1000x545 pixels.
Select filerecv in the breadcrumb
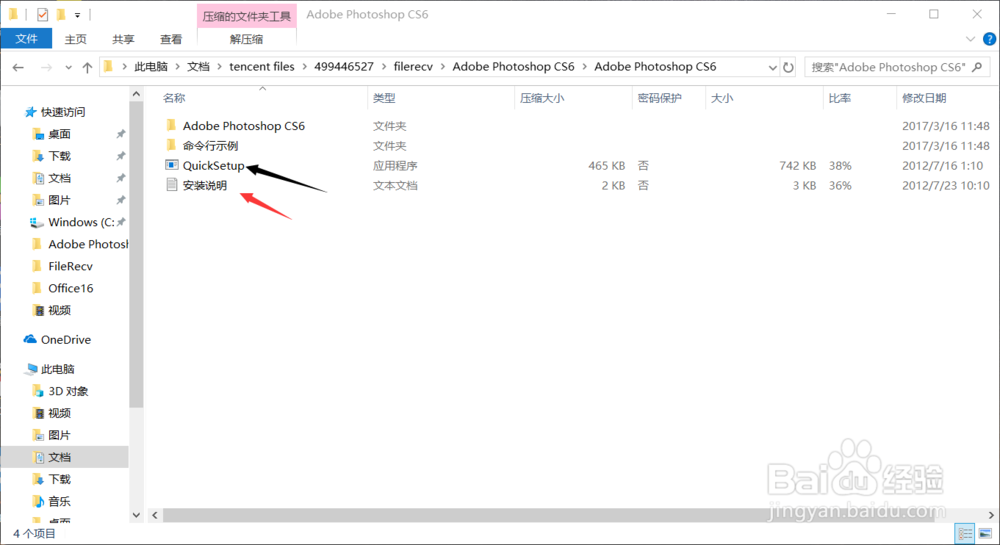click(x=413, y=67)
